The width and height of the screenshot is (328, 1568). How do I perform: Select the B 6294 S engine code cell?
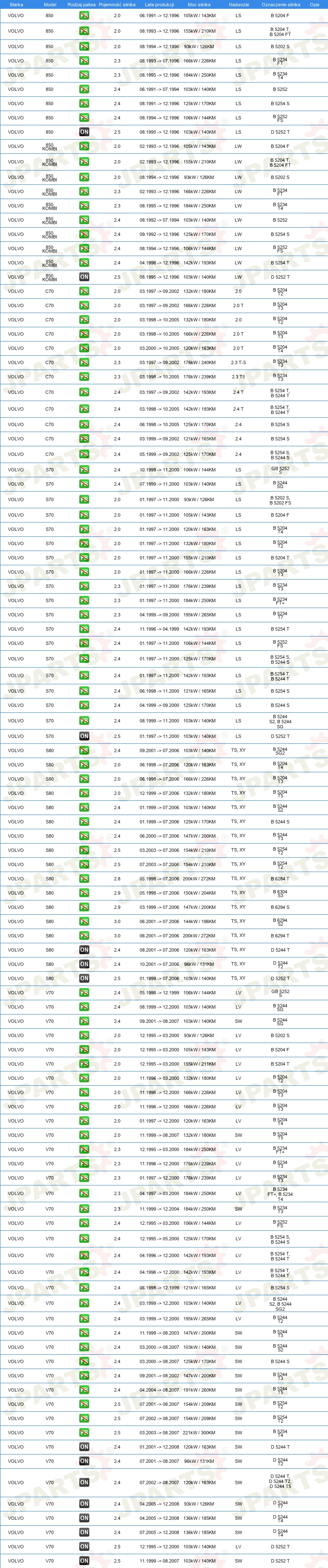coord(281,908)
